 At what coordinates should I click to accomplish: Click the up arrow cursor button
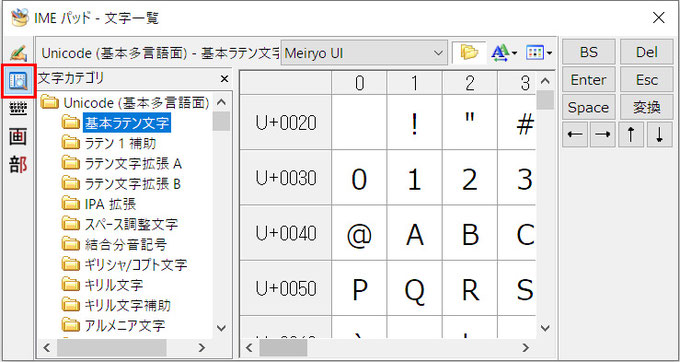631,135
